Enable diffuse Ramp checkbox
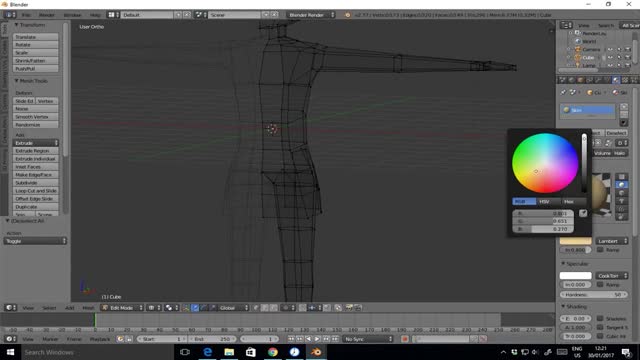 click(600, 249)
